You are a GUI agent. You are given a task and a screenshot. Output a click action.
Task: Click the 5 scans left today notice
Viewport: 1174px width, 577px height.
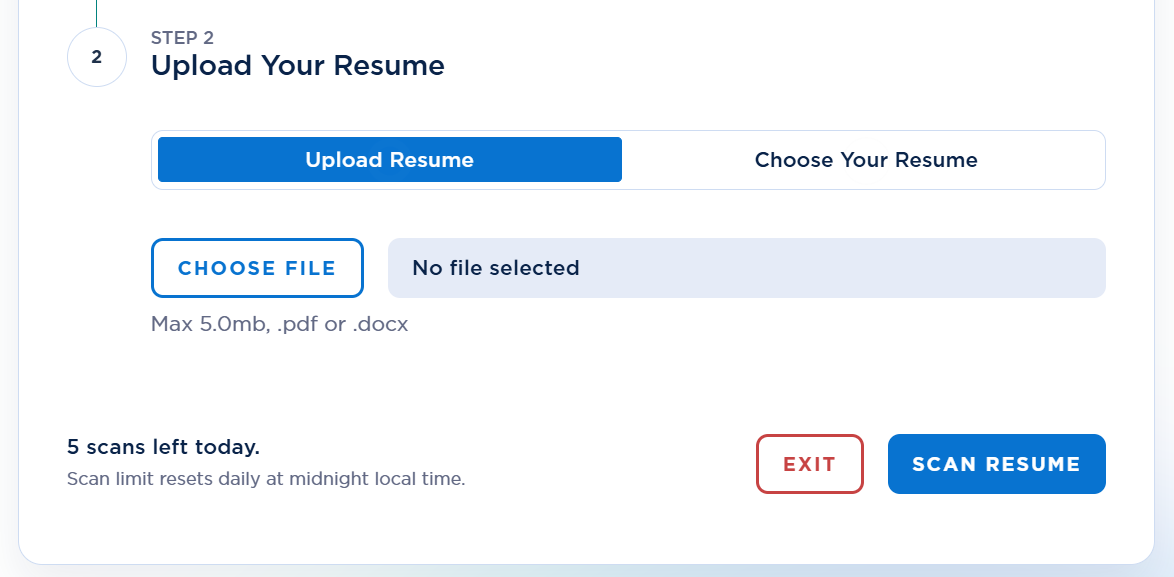(x=163, y=448)
